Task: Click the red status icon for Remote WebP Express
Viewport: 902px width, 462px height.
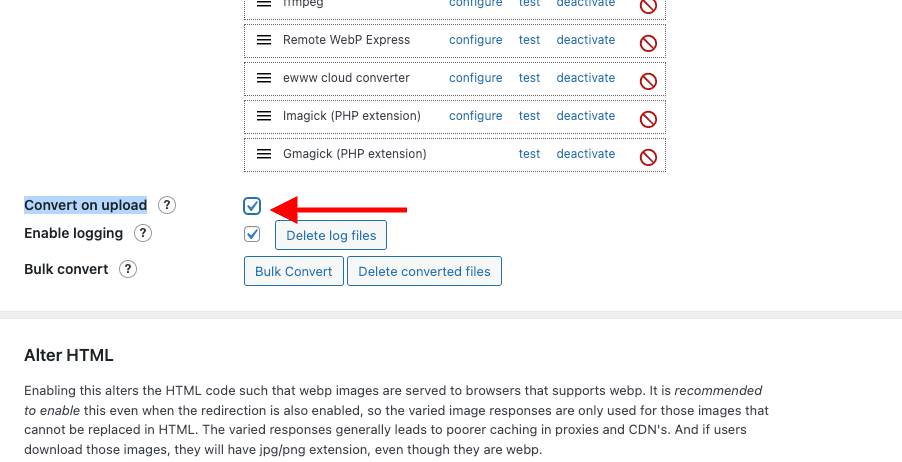Action: coord(648,43)
